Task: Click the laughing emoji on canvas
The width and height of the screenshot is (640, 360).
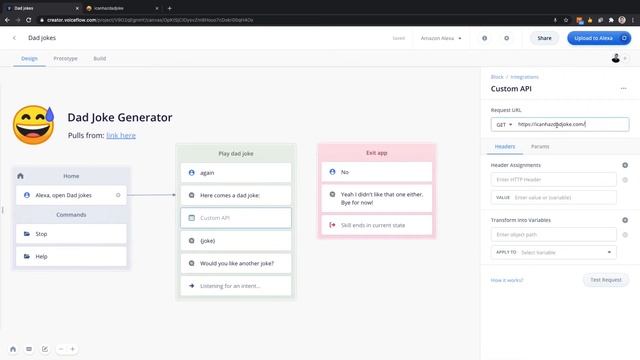Action: [33, 125]
